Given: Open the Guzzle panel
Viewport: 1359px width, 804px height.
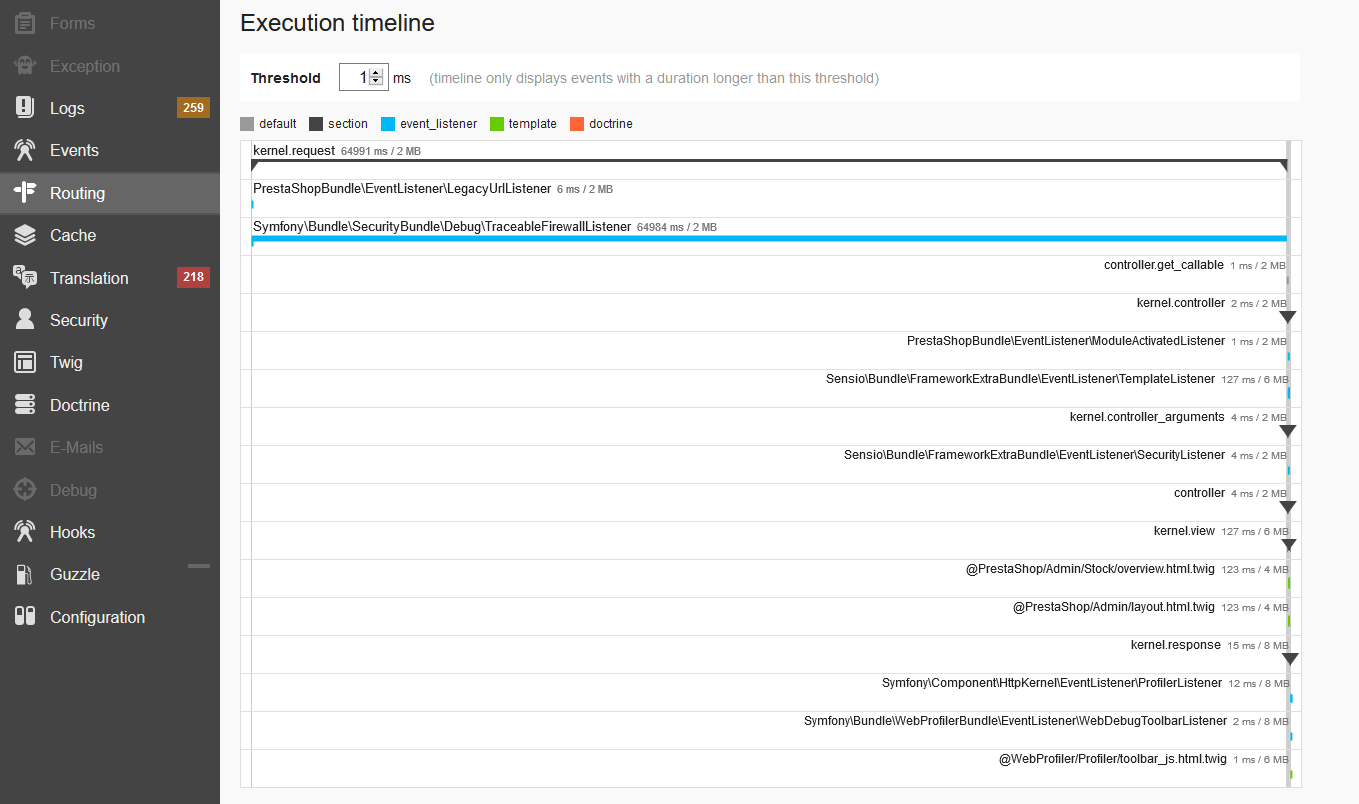Looking at the screenshot, I should (x=110, y=574).
